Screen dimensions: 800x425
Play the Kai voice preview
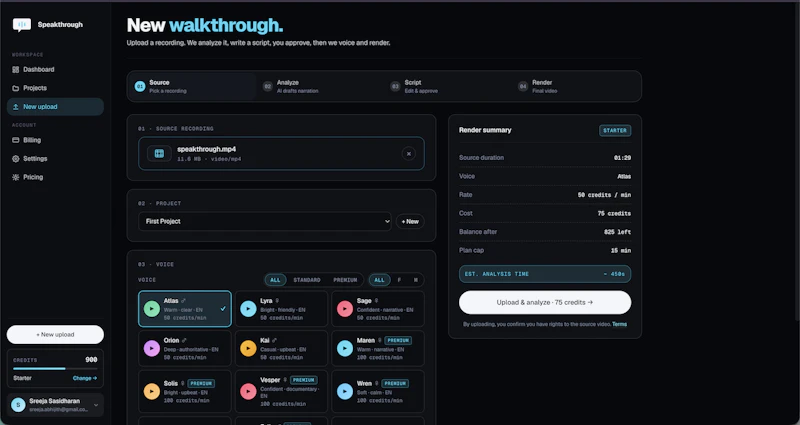(x=248, y=348)
